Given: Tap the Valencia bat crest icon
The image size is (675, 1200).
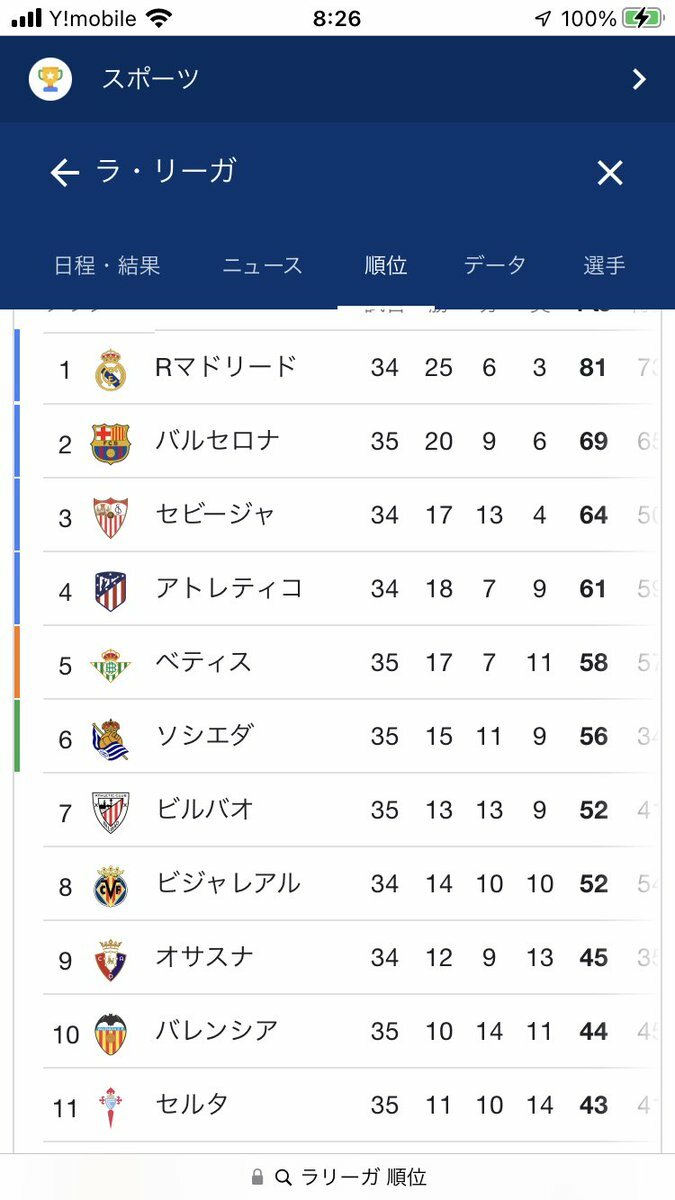Looking at the screenshot, I should [x=111, y=1033].
